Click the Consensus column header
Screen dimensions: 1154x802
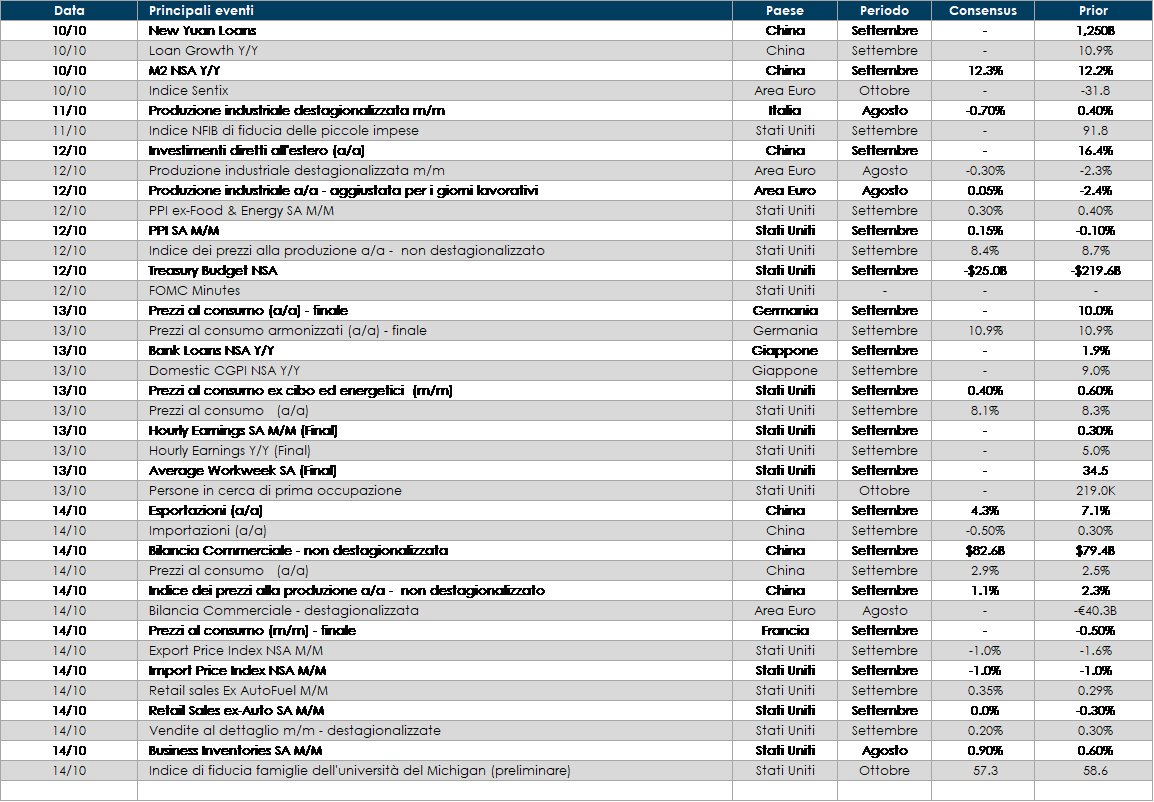[x=982, y=11]
